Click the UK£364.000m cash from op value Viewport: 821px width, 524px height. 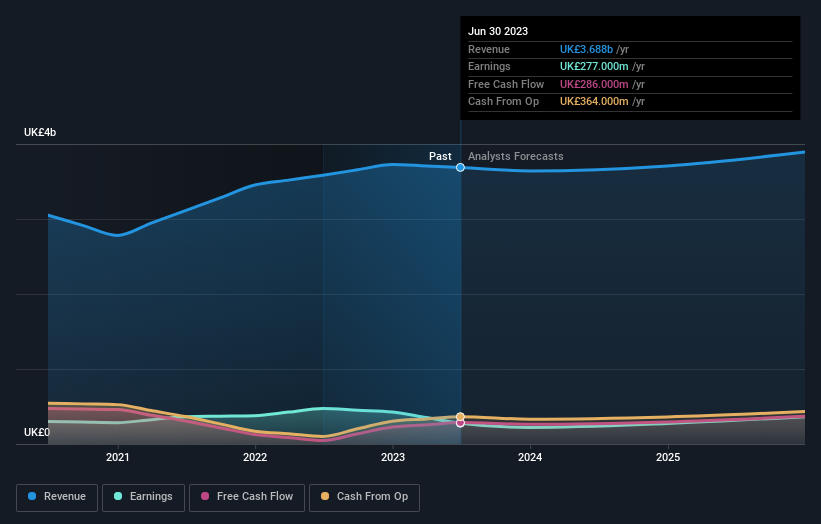[594, 102]
